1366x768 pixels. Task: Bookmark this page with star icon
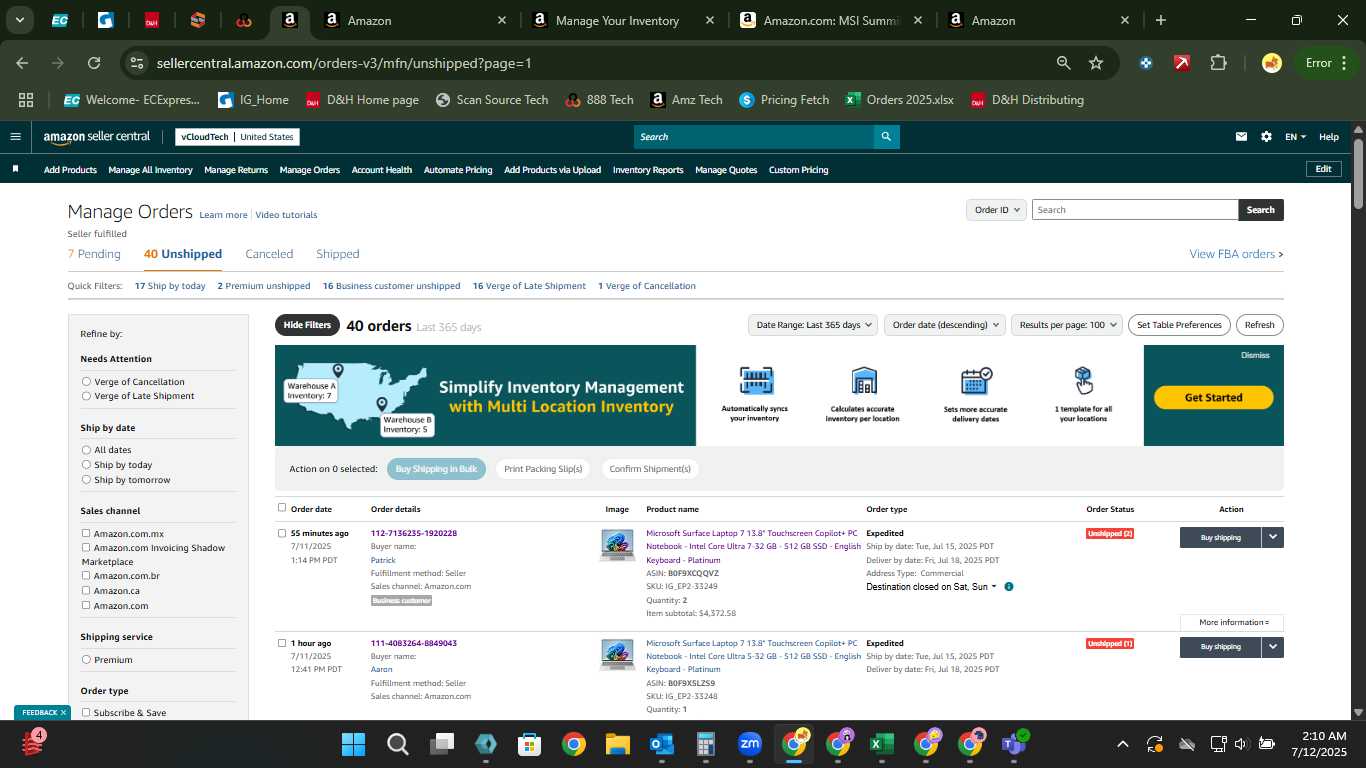(x=1096, y=63)
